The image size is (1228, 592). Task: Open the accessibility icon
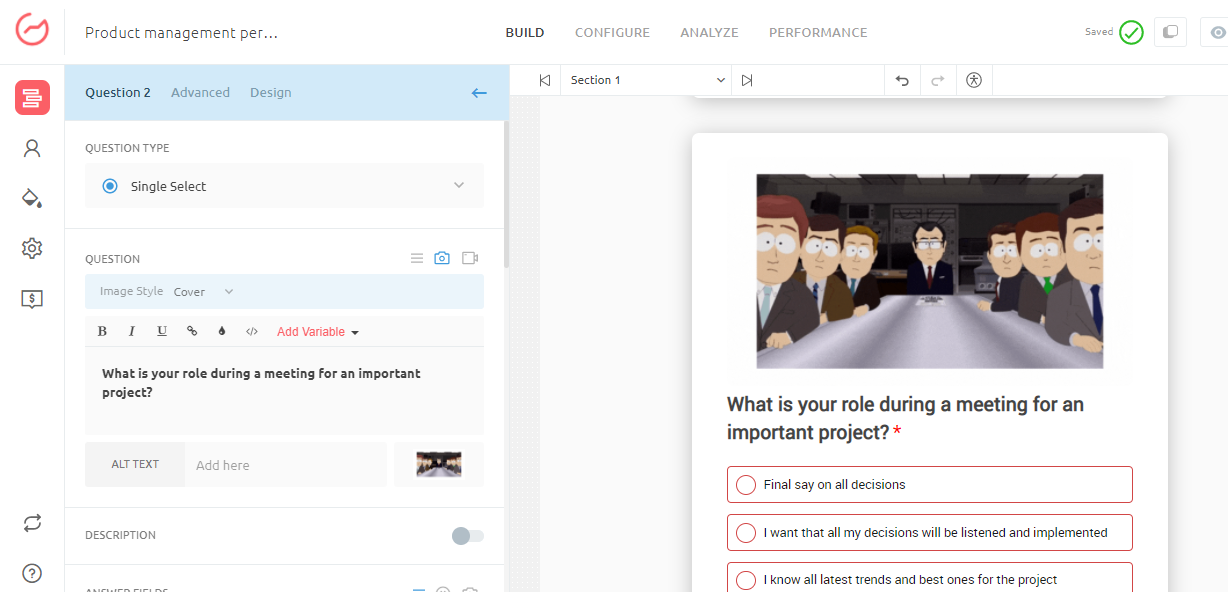974,80
